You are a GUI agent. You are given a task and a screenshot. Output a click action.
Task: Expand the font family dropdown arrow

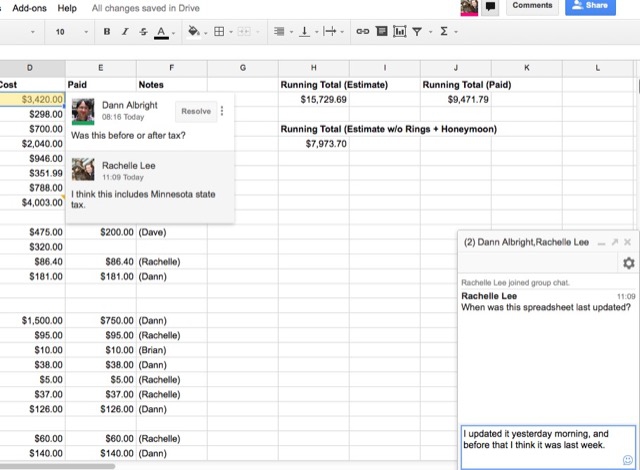[x=33, y=32]
